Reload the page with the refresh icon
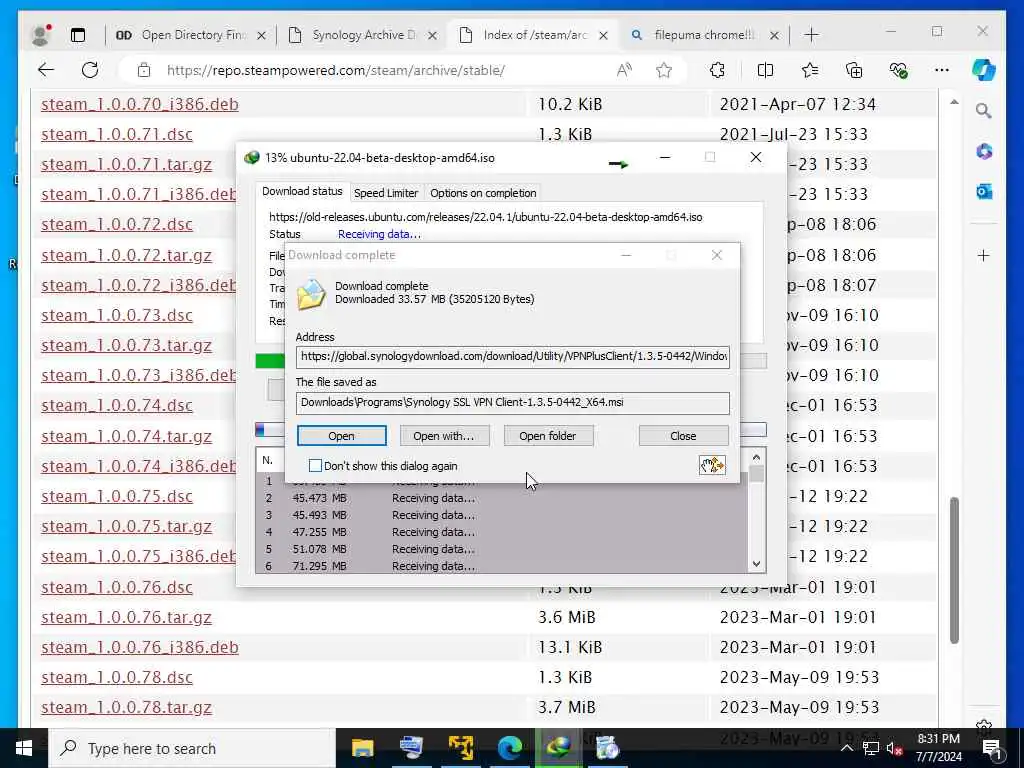This screenshot has width=1024, height=768. (x=90, y=70)
